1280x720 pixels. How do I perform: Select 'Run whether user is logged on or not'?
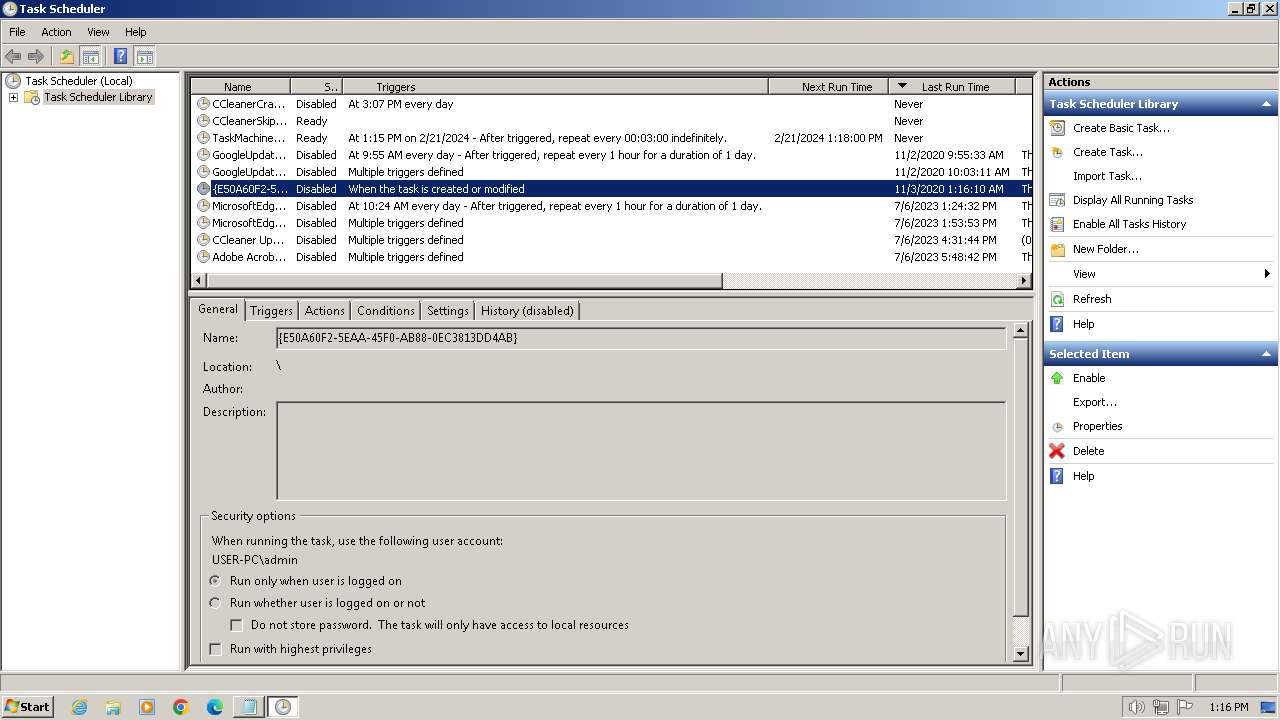coord(215,603)
